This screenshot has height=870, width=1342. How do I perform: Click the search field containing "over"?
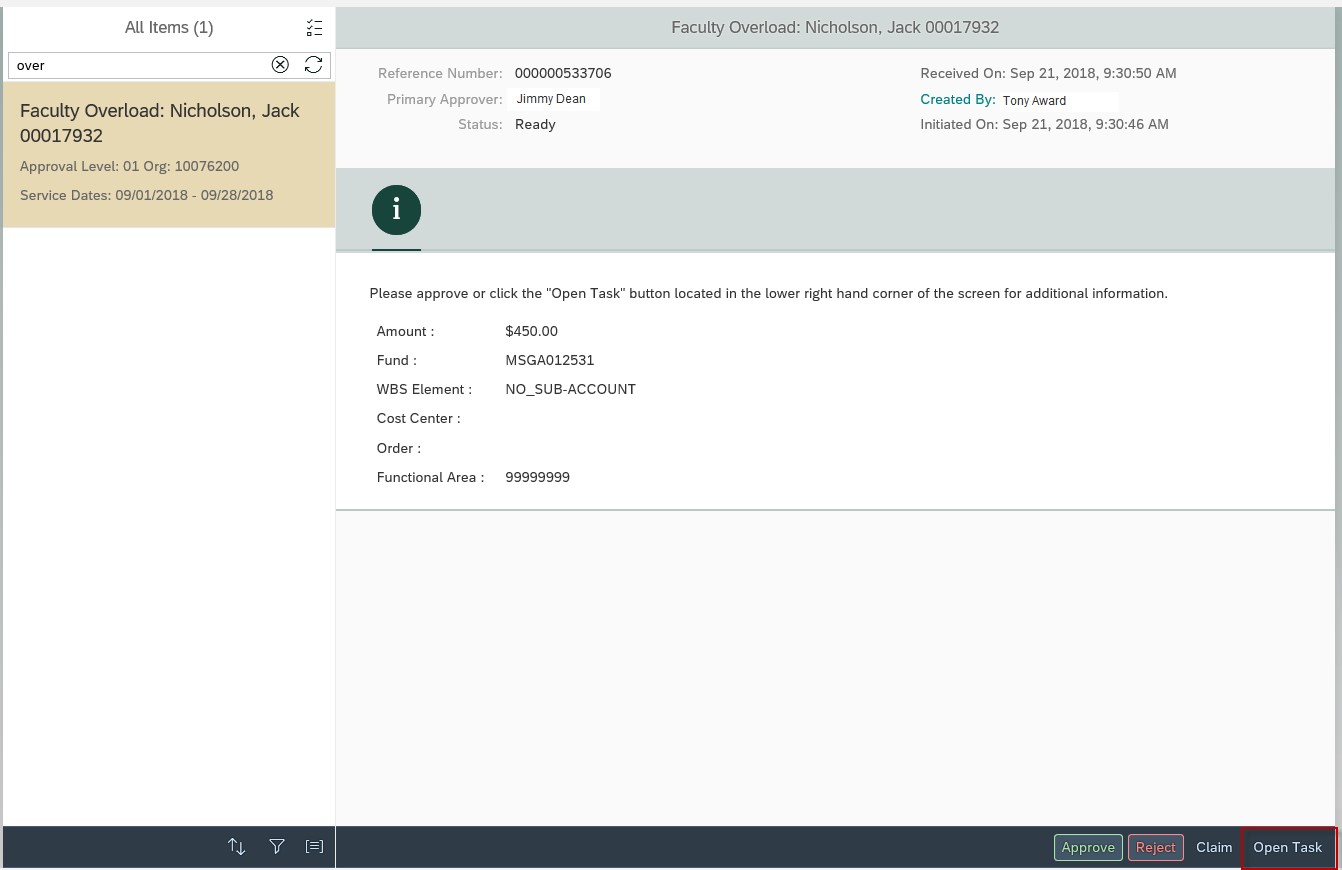point(137,65)
